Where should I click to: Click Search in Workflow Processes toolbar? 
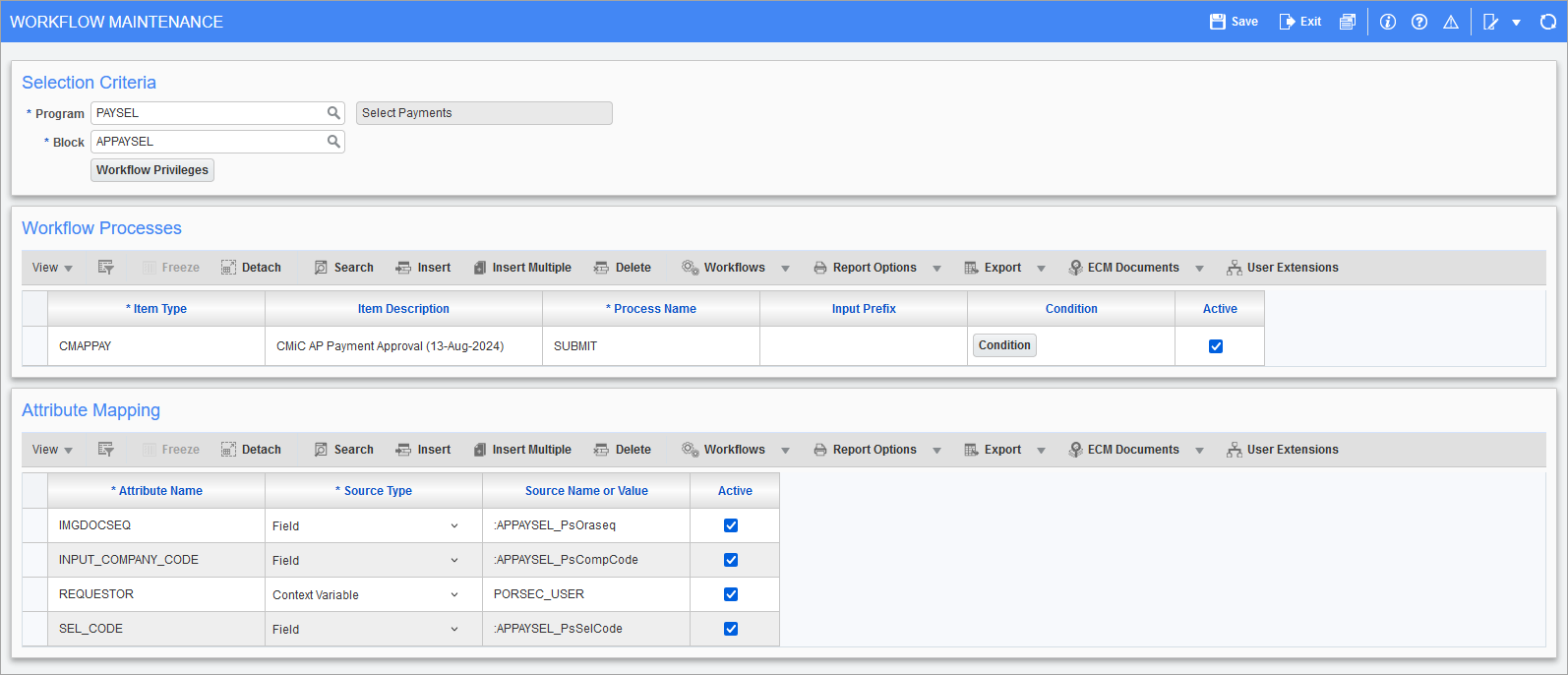coord(343,268)
